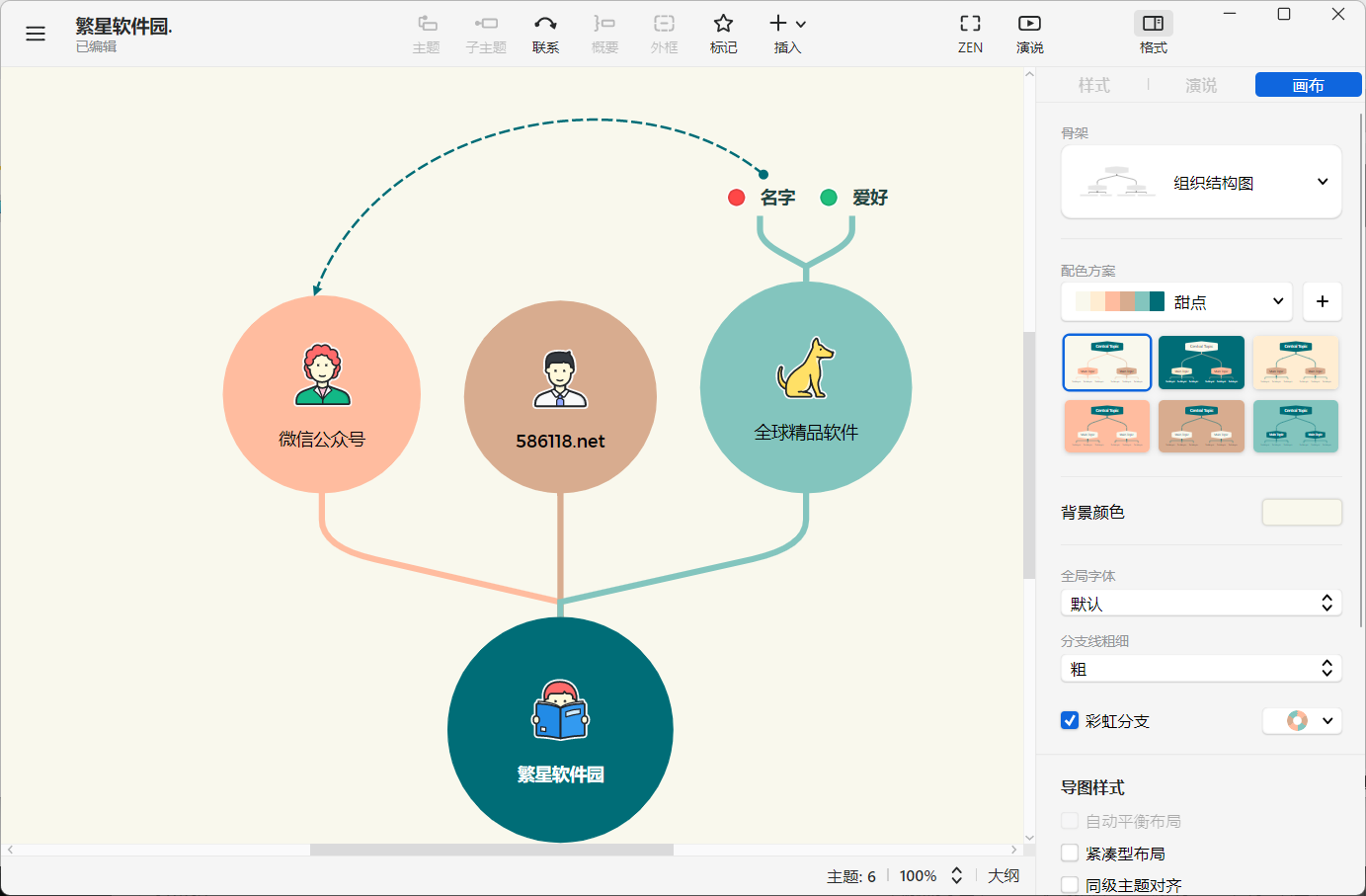Image resolution: width=1366 pixels, height=896 pixels.
Task: Select the 繁星软件园 central topic
Action: click(x=560, y=730)
